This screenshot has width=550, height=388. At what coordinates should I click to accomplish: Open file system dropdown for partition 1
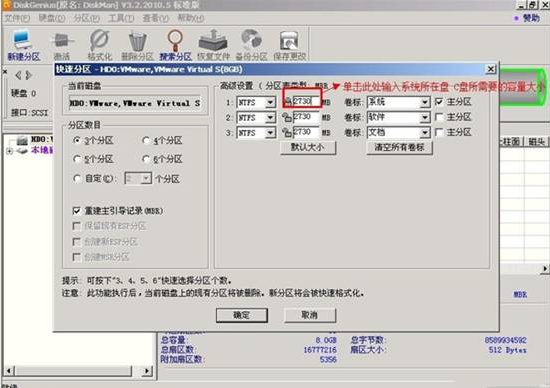[x=270, y=102]
